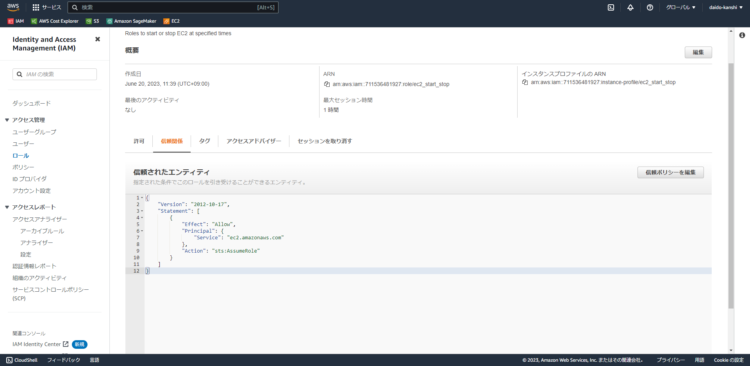
Task: Click the June 20, 2023 creation date
Action: [x=167, y=84]
